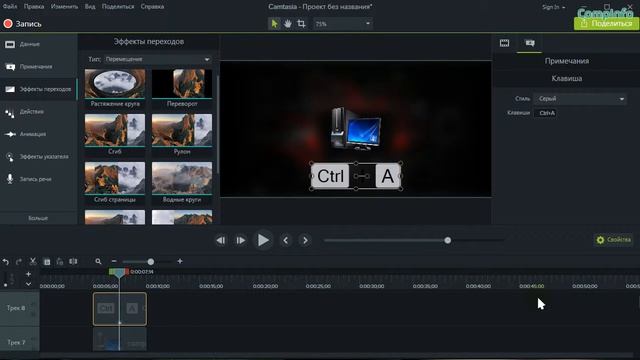Add a track with plus icon
The height and width of the screenshot is (360, 640).
click(x=28, y=274)
